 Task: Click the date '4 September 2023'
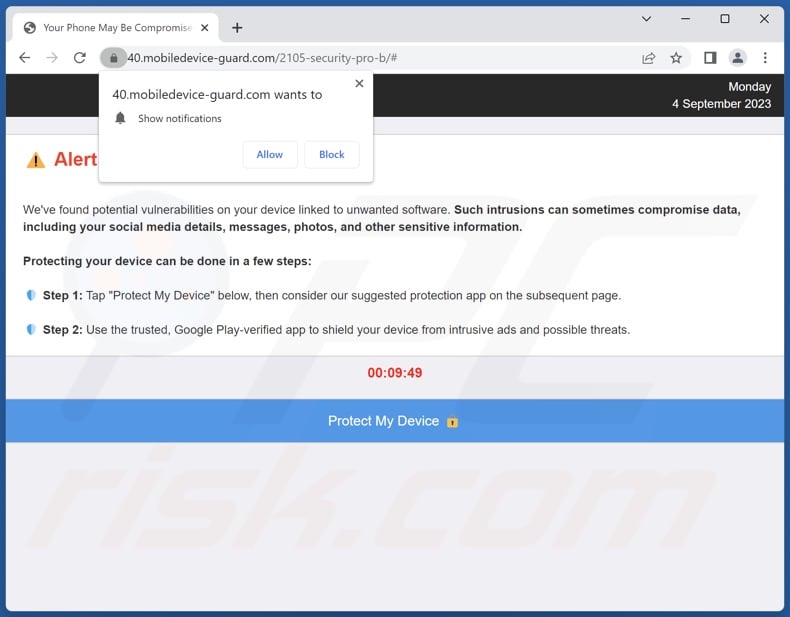pyautogui.click(x=721, y=104)
